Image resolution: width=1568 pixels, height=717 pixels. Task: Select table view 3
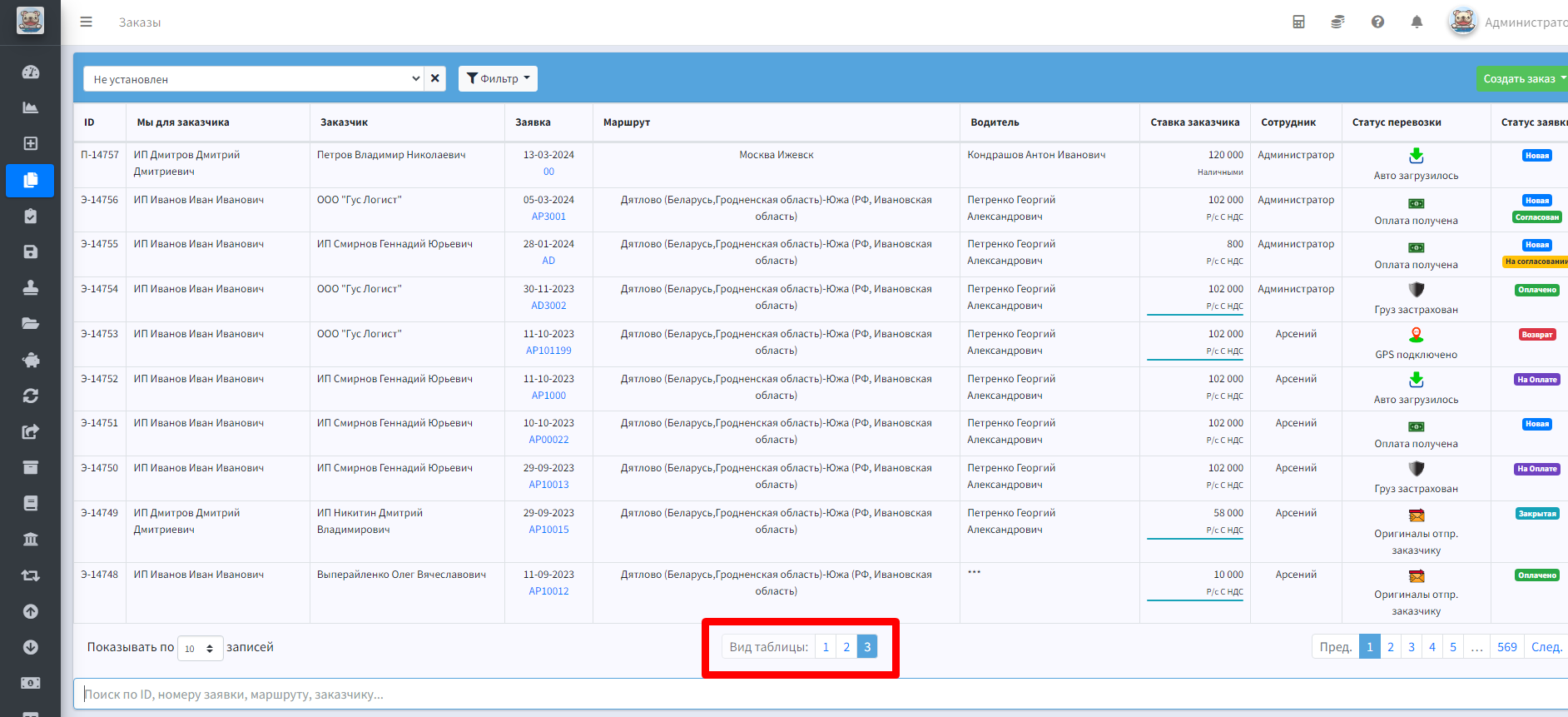click(867, 647)
